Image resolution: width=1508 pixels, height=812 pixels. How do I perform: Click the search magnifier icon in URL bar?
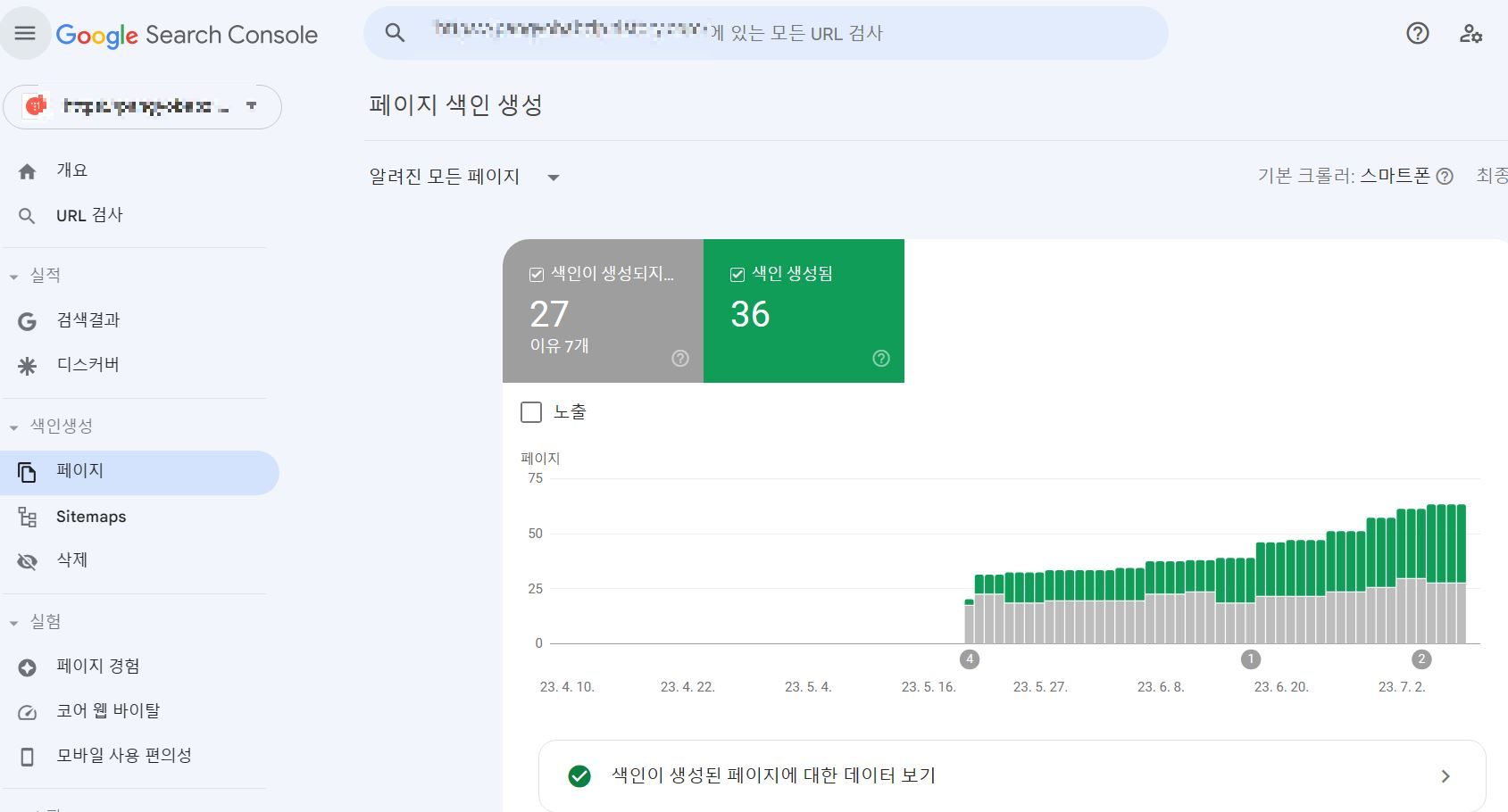[x=395, y=33]
